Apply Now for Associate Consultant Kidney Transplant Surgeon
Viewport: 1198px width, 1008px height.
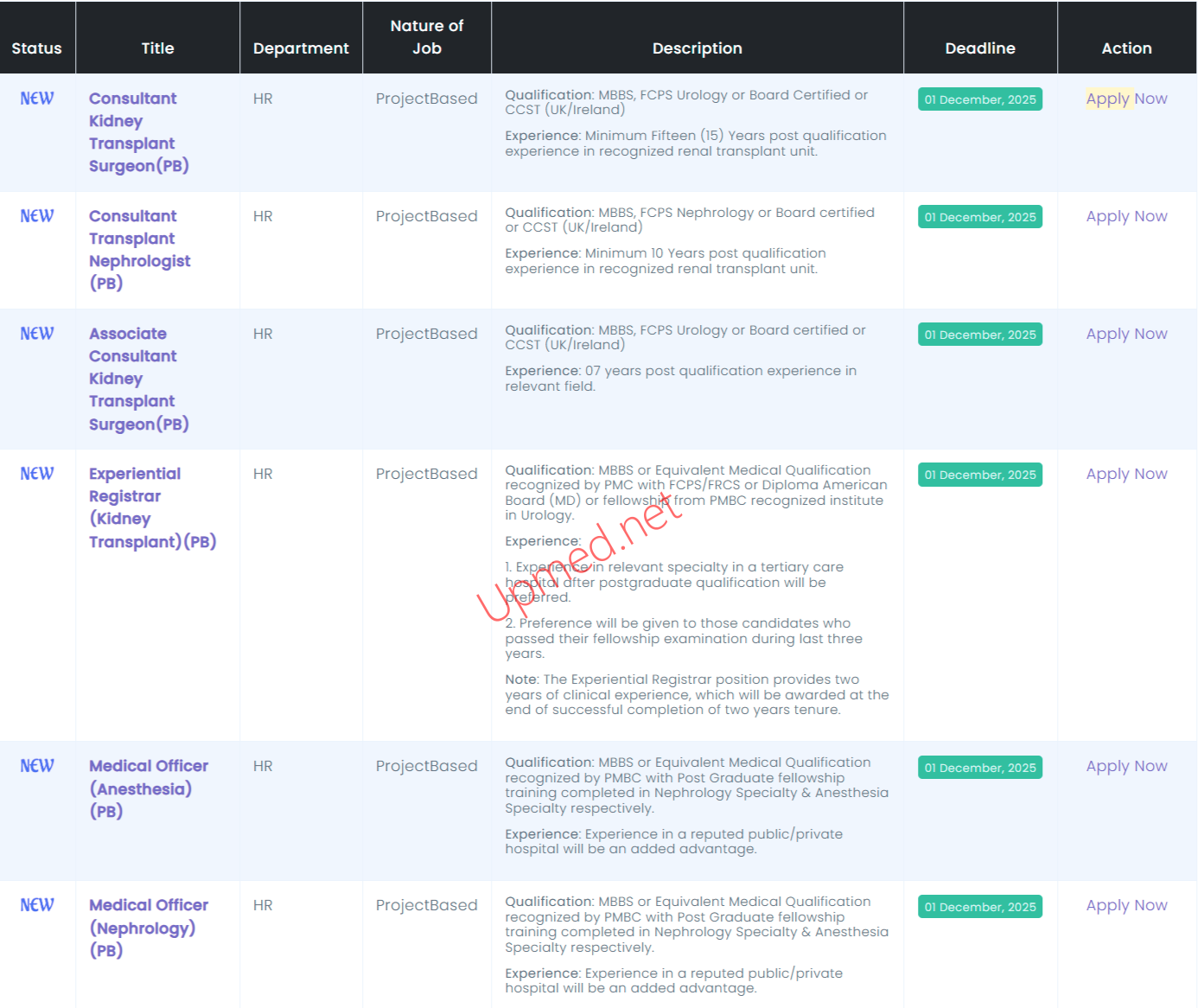[1126, 334]
